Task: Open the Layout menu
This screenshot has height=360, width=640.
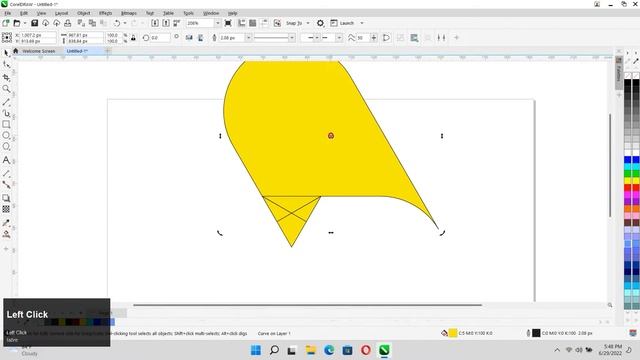Action: [61, 13]
